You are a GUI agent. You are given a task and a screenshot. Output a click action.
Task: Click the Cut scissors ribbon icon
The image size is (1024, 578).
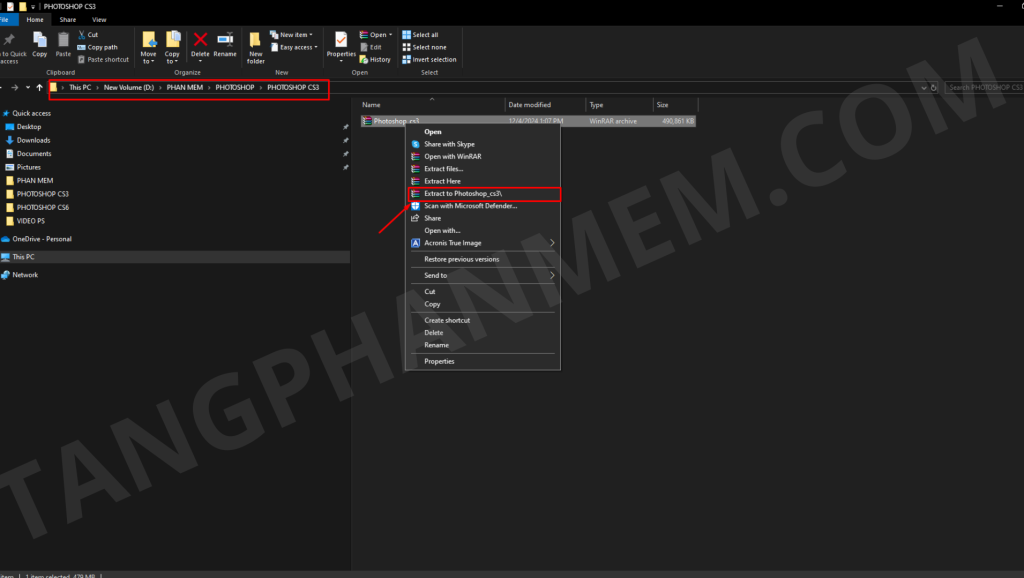(x=81, y=34)
